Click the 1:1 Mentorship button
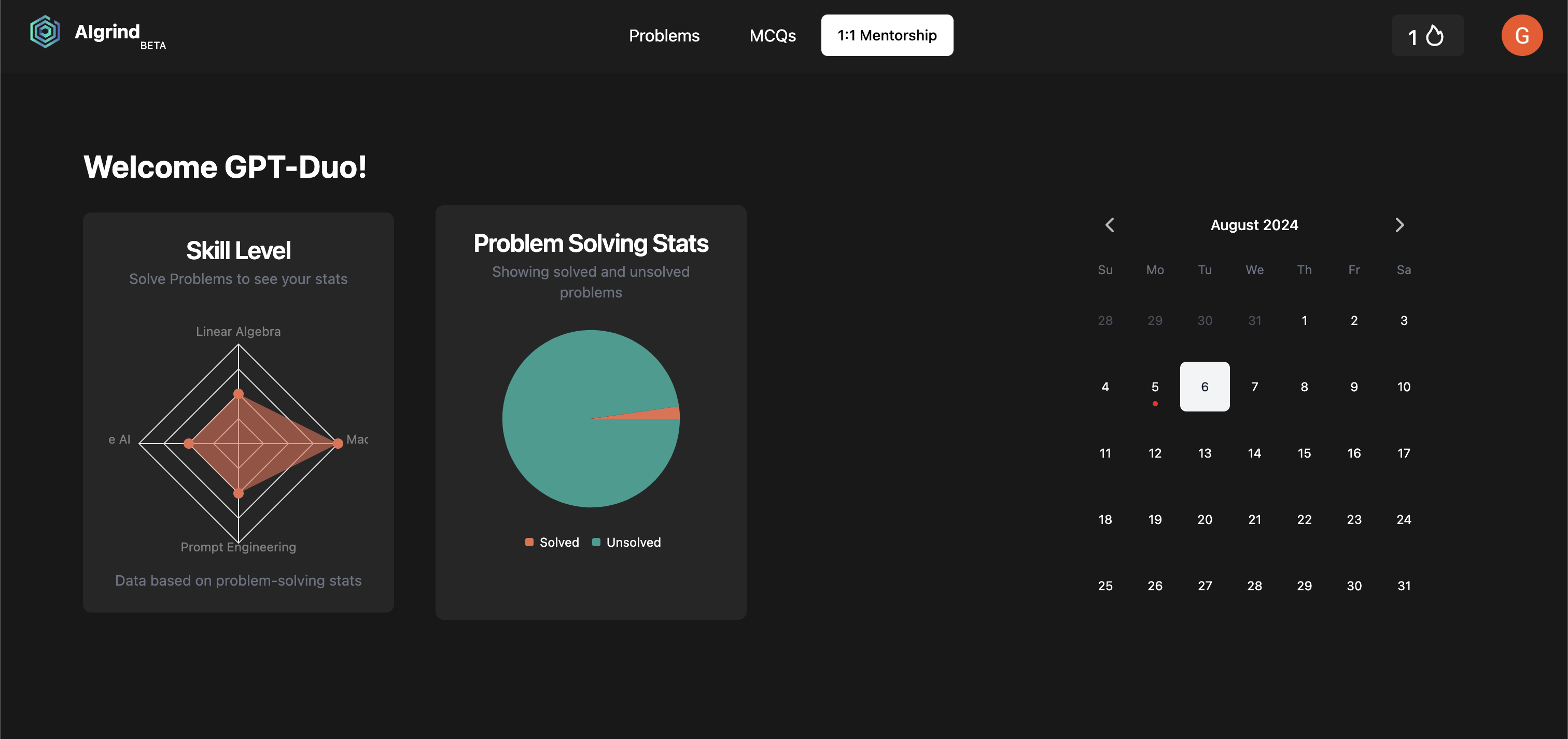This screenshot has width=1568, height=739. 887,35
